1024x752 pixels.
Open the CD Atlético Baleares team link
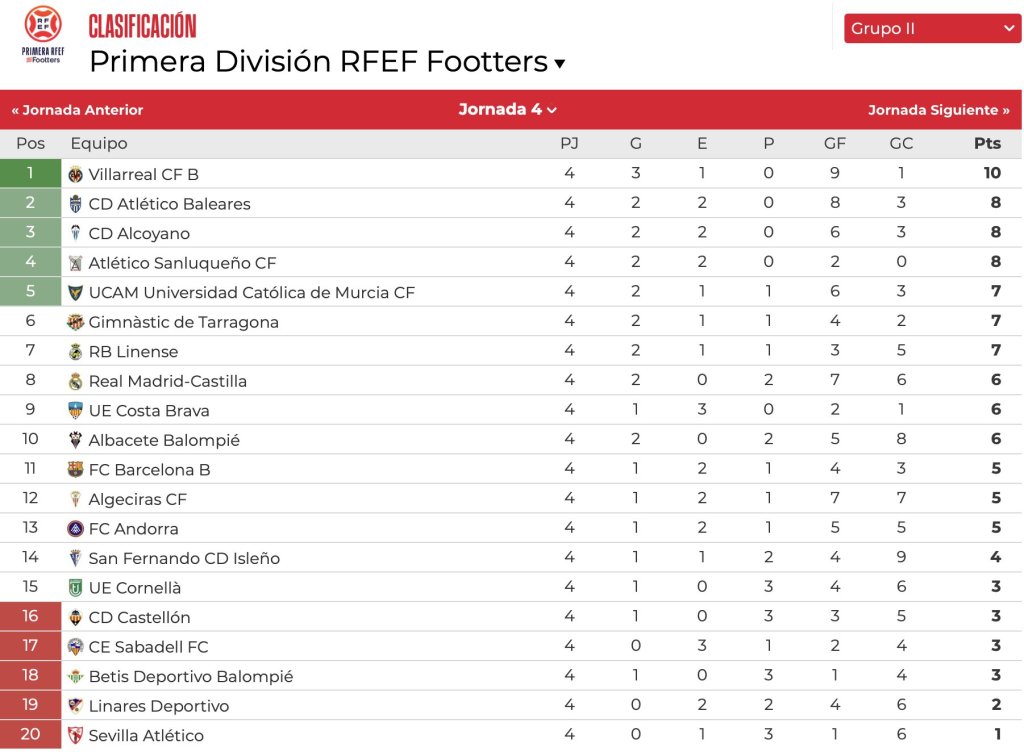point(169,204)
